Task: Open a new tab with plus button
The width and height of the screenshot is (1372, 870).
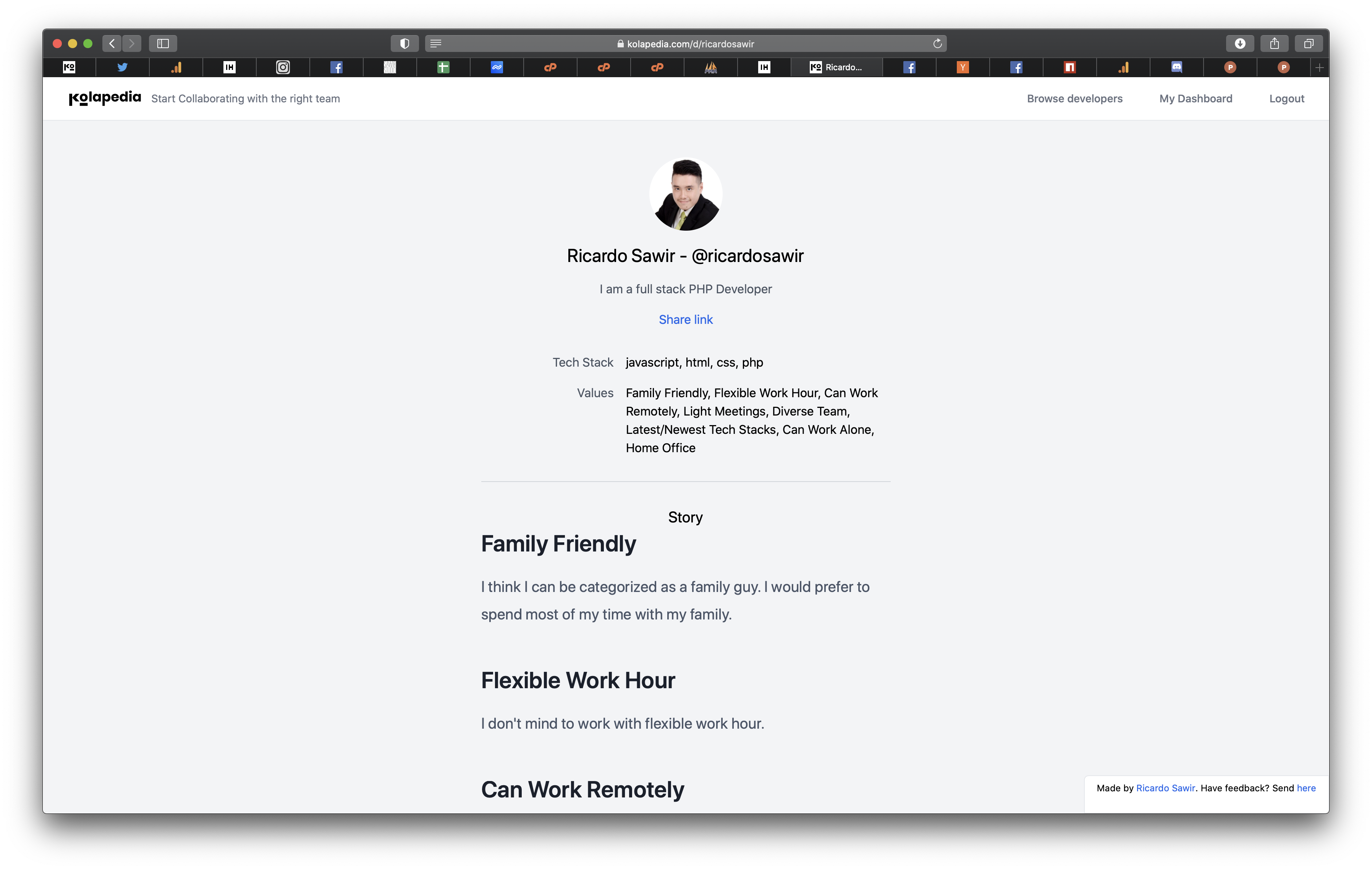Action: coord(1320,67)
